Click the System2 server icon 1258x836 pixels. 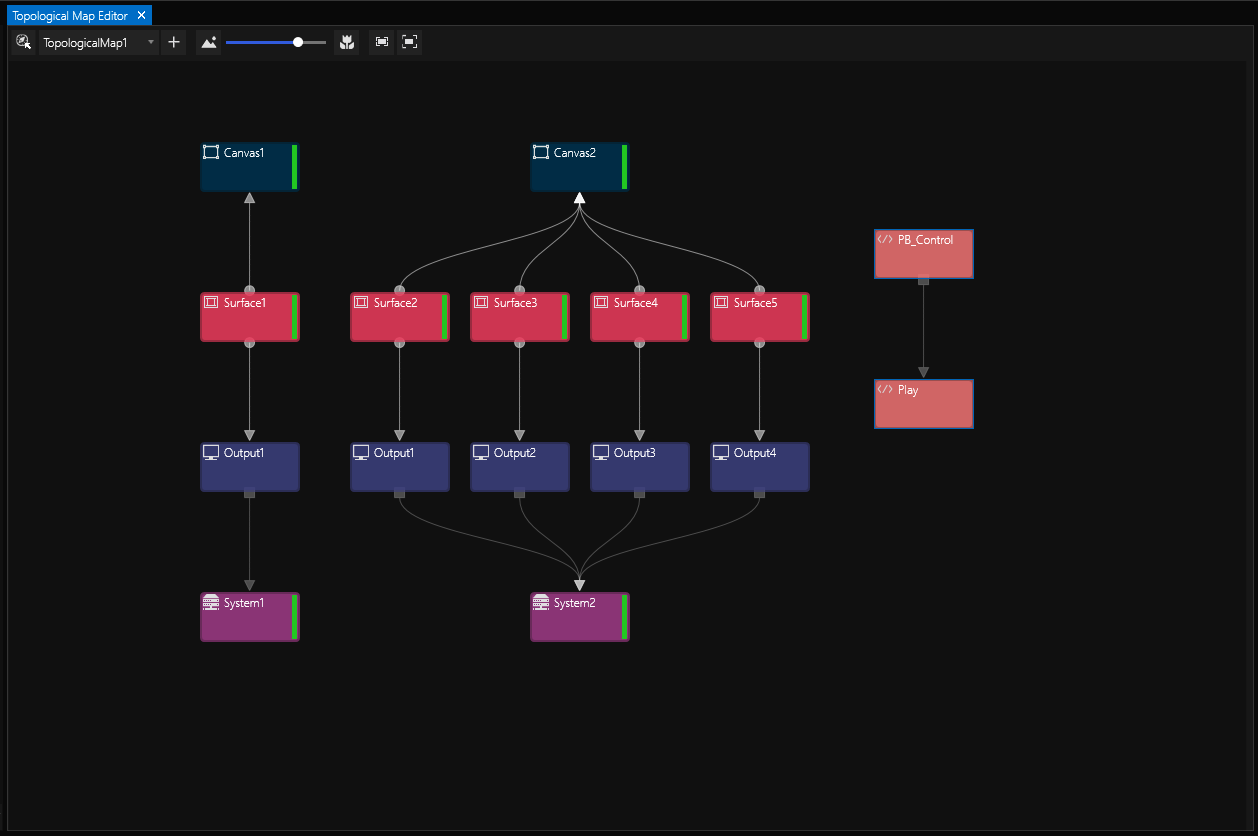click(x=541, y=602)
